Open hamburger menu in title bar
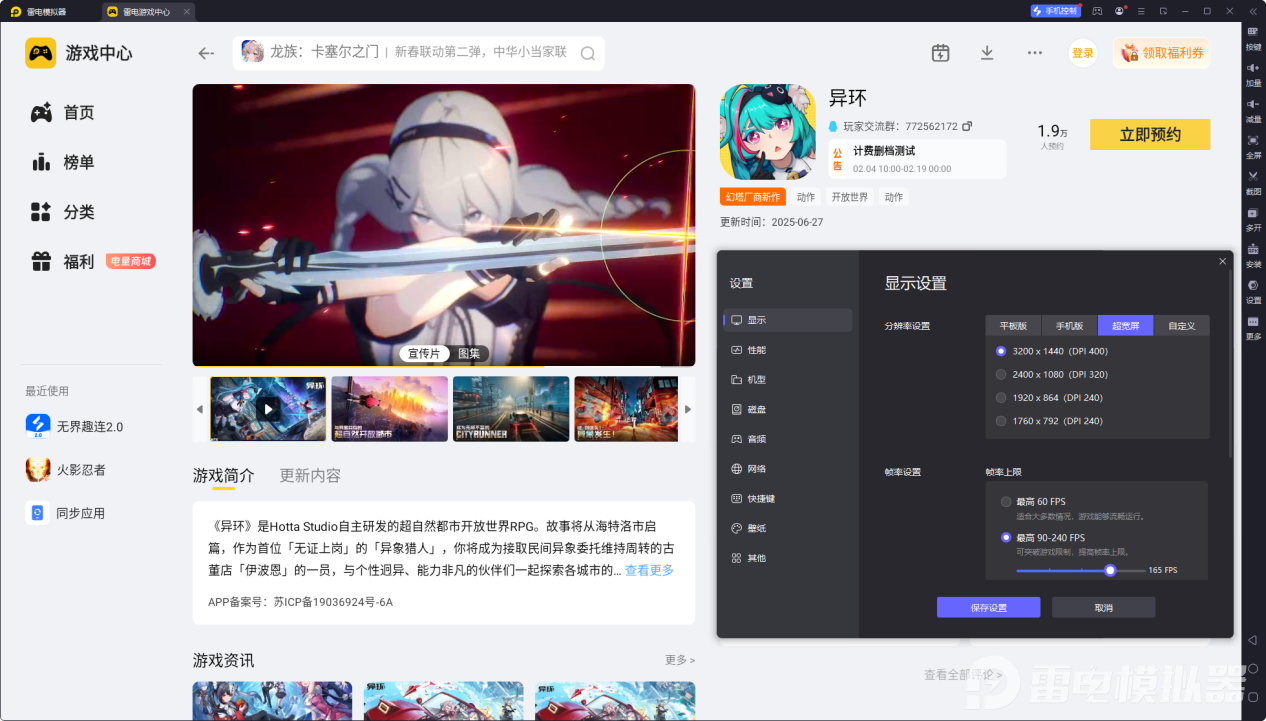The height and width of the screenshot is (721, 1266). point(1141,10)
